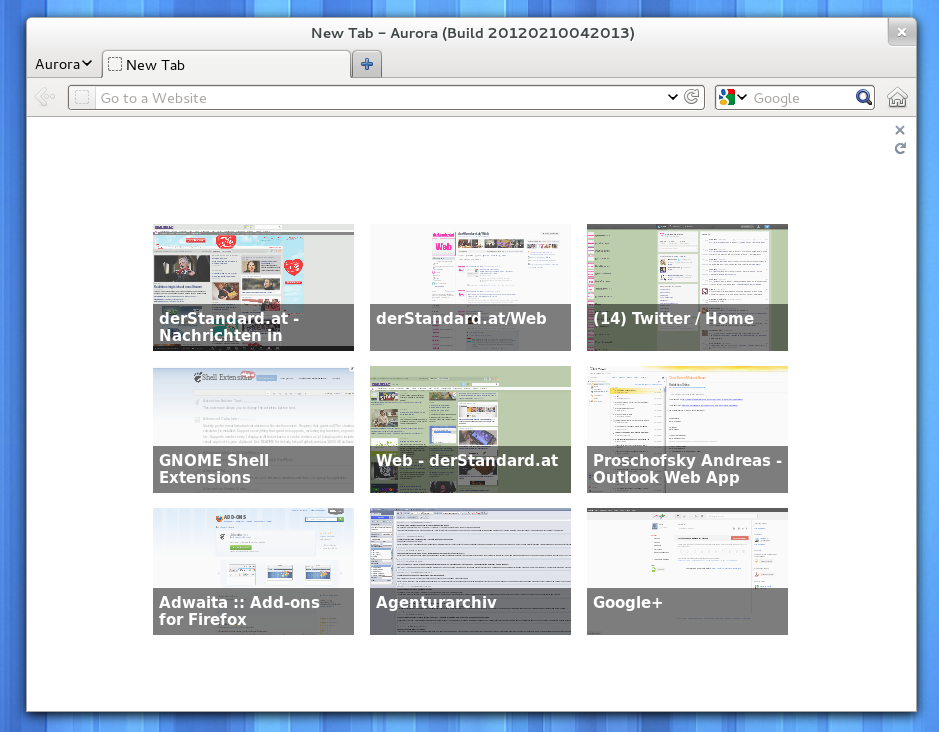Click the back navigation arrow
939x732 pixels.
click(45, 97)
